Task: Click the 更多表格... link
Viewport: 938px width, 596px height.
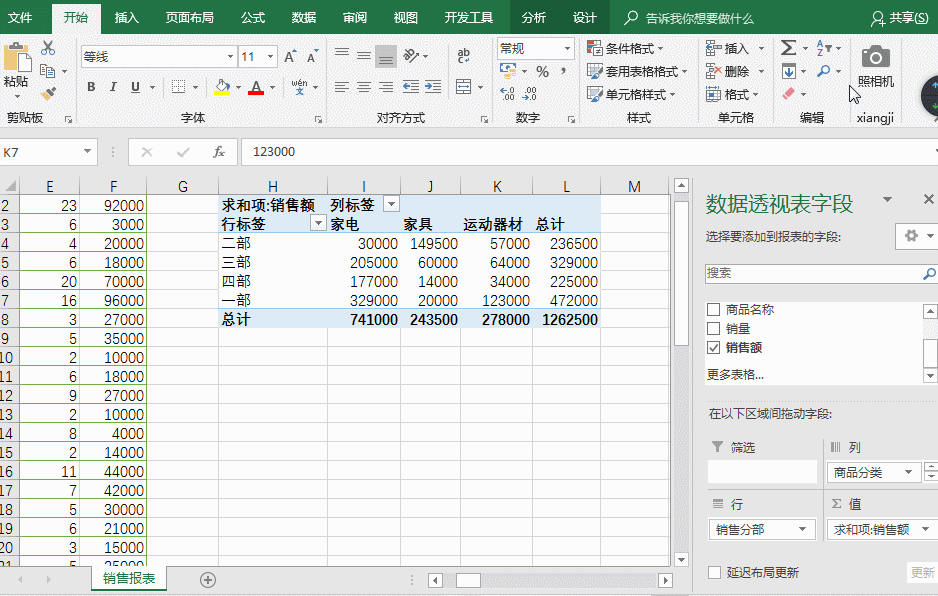Action: pos(735,375)
